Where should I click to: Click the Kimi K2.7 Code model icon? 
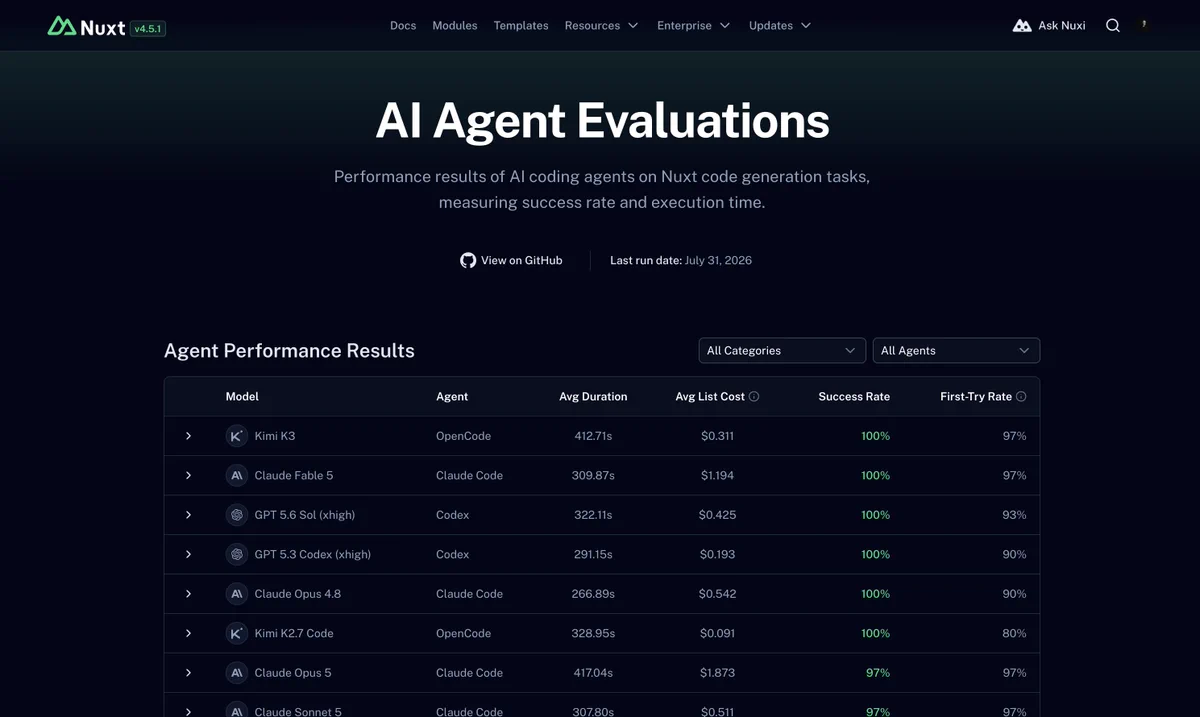click(x=236, y=634)
